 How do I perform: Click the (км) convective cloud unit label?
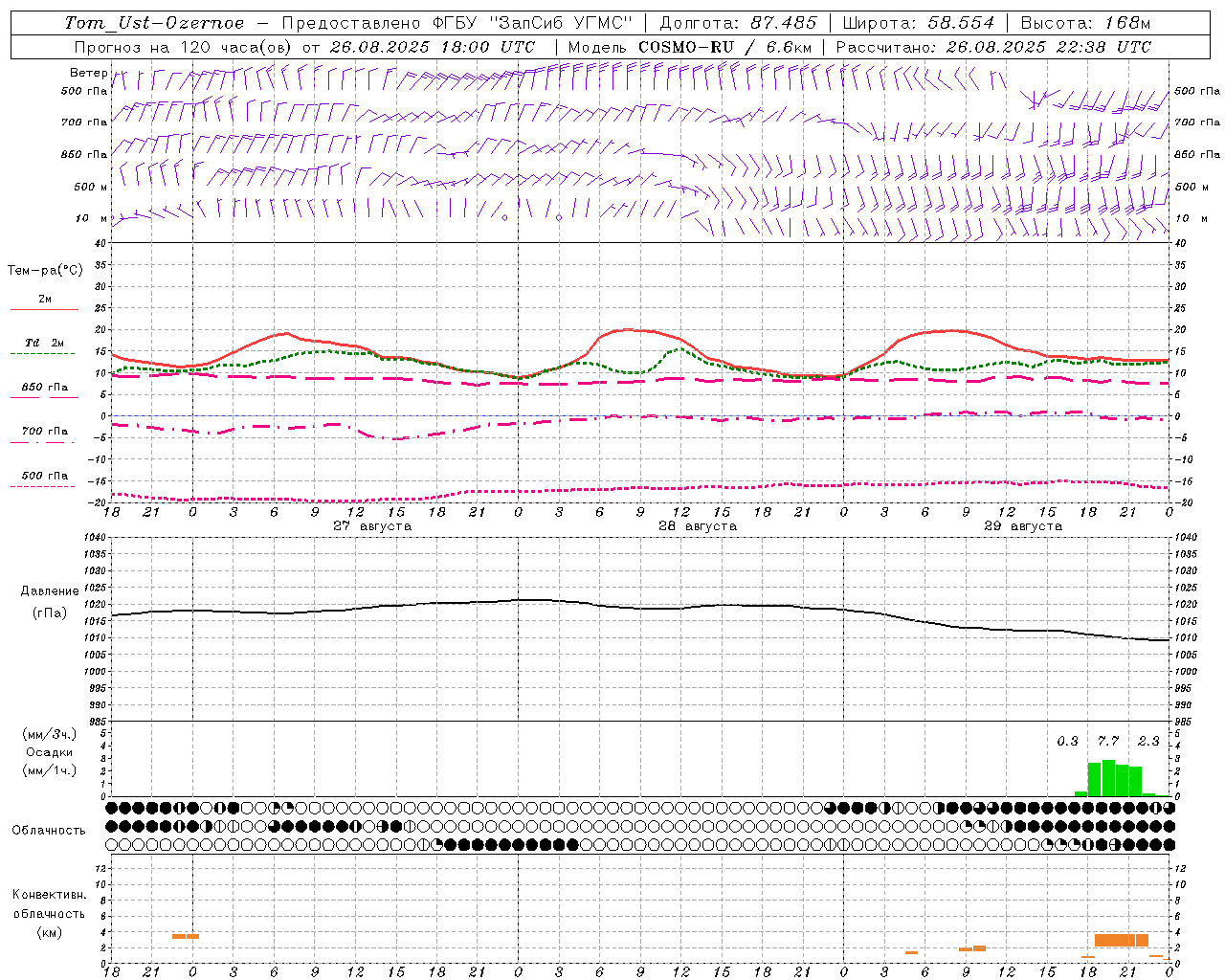point(50,932)
